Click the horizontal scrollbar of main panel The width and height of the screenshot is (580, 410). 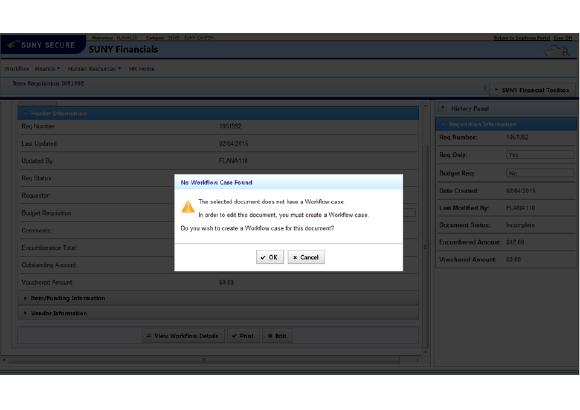click(203, 359)
